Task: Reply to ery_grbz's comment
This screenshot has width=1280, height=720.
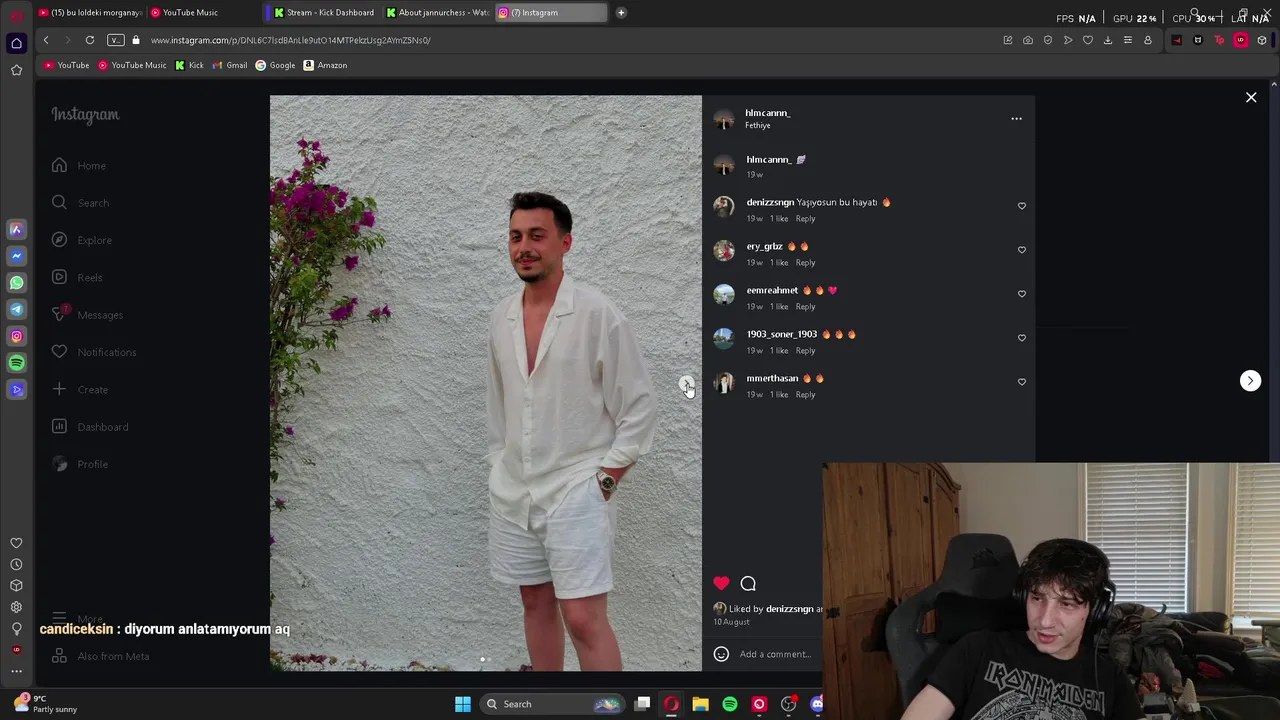Action: [x=805, y=262]
